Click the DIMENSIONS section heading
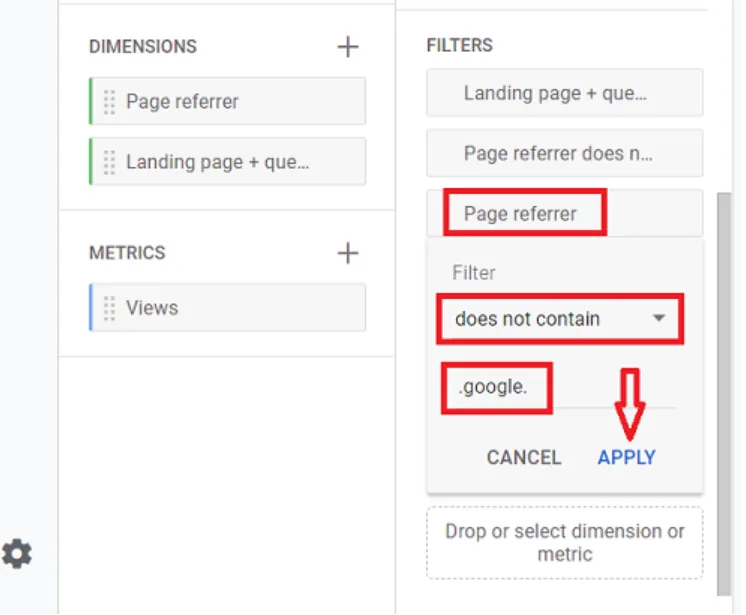The width and height of the screenshot is (746, 615). coord(143,46)
